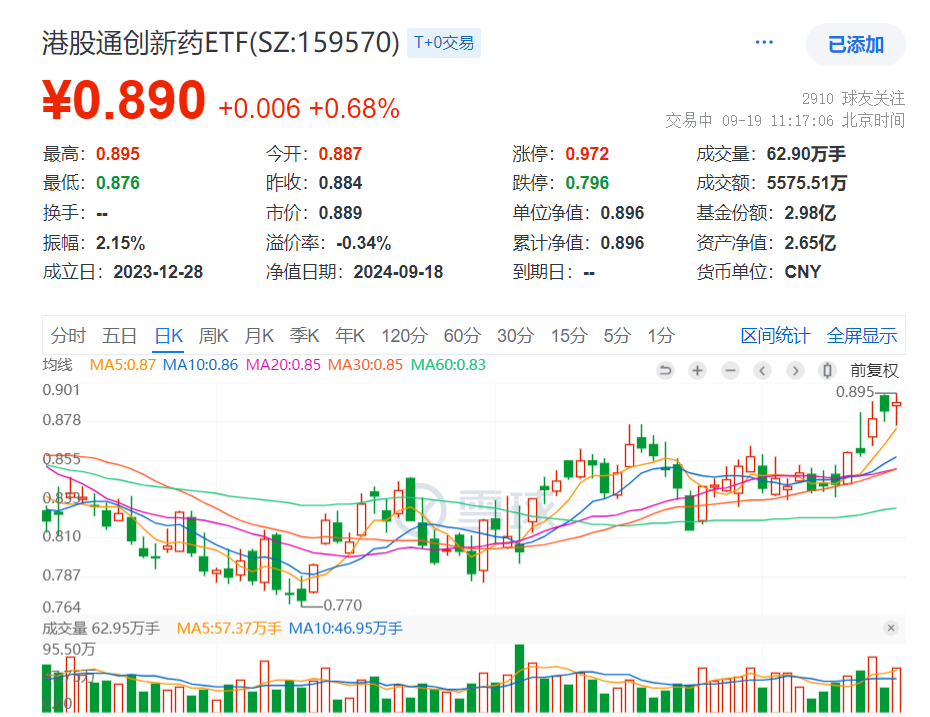Click the 最高 value 0.895
Viewport: 930px width, 717px height.
(117, 154)
